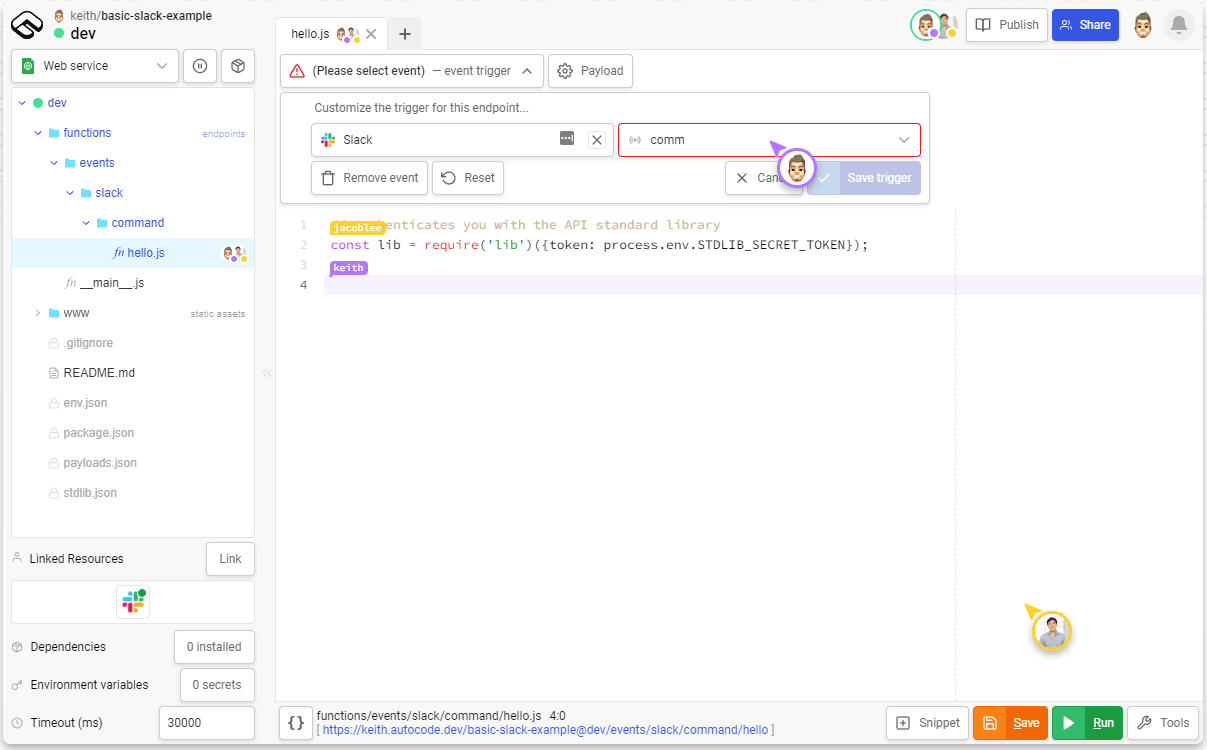Expand the www folder
The width and height of the screenshot is (1207, 750).
tap(38, 313)
